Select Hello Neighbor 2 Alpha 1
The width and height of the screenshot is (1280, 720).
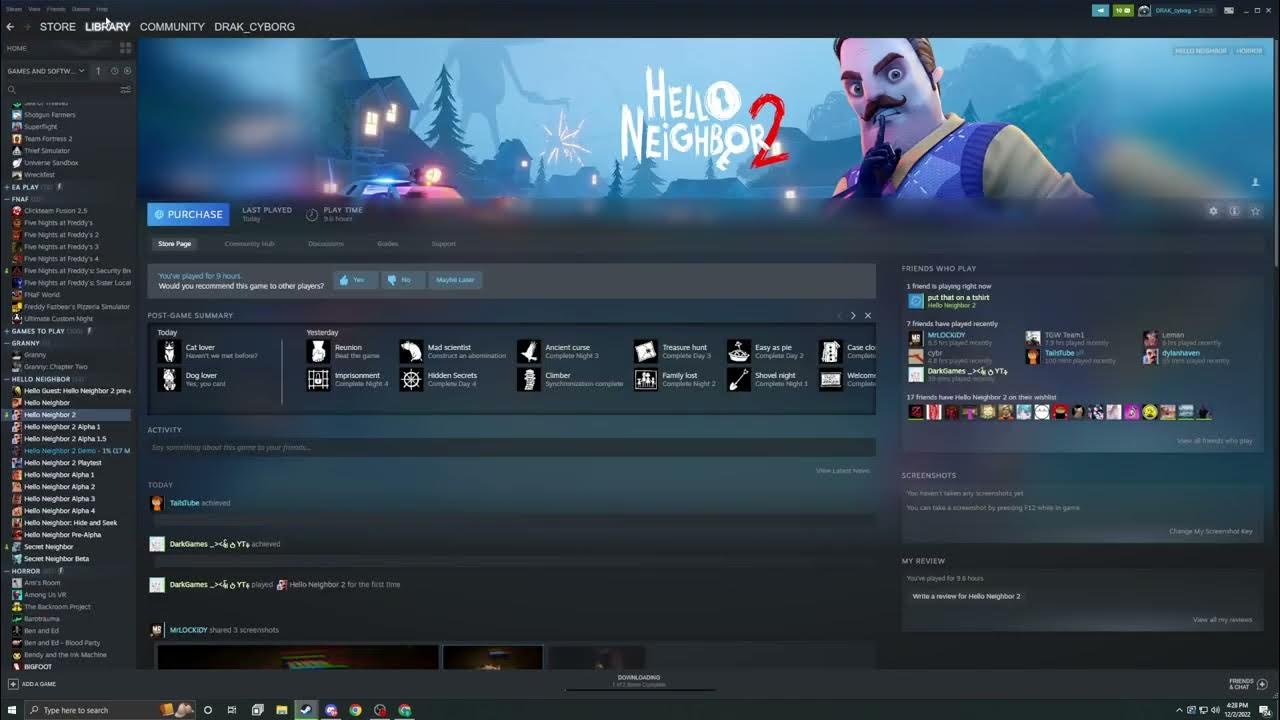[62, 427]
